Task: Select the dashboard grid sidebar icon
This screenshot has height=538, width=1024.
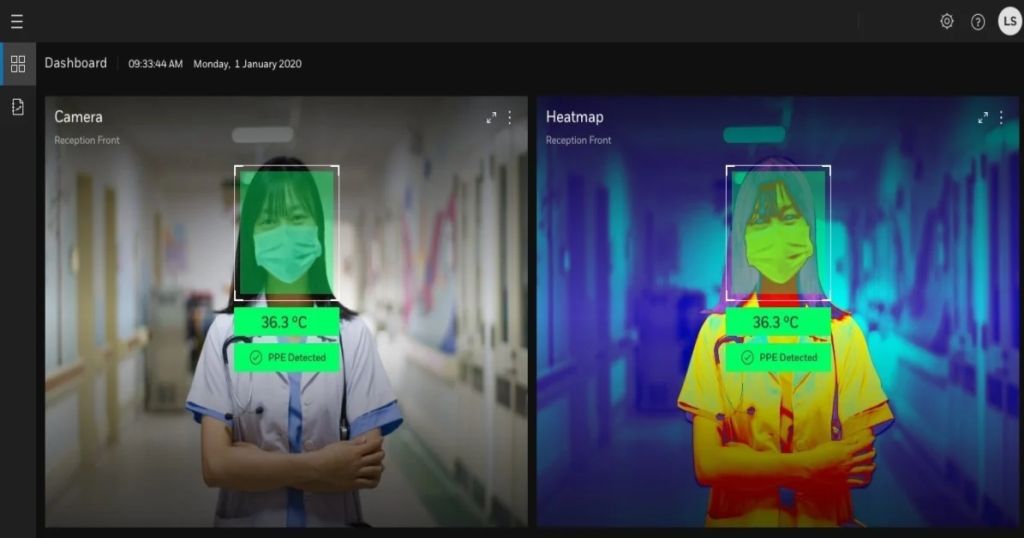Action: [x=18, y=64]
